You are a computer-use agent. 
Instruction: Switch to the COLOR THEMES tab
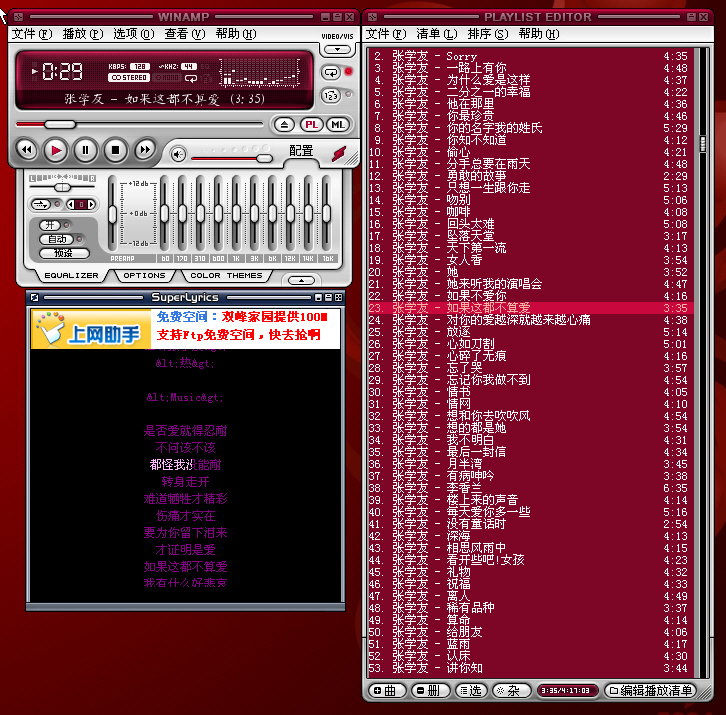(226, 276)
